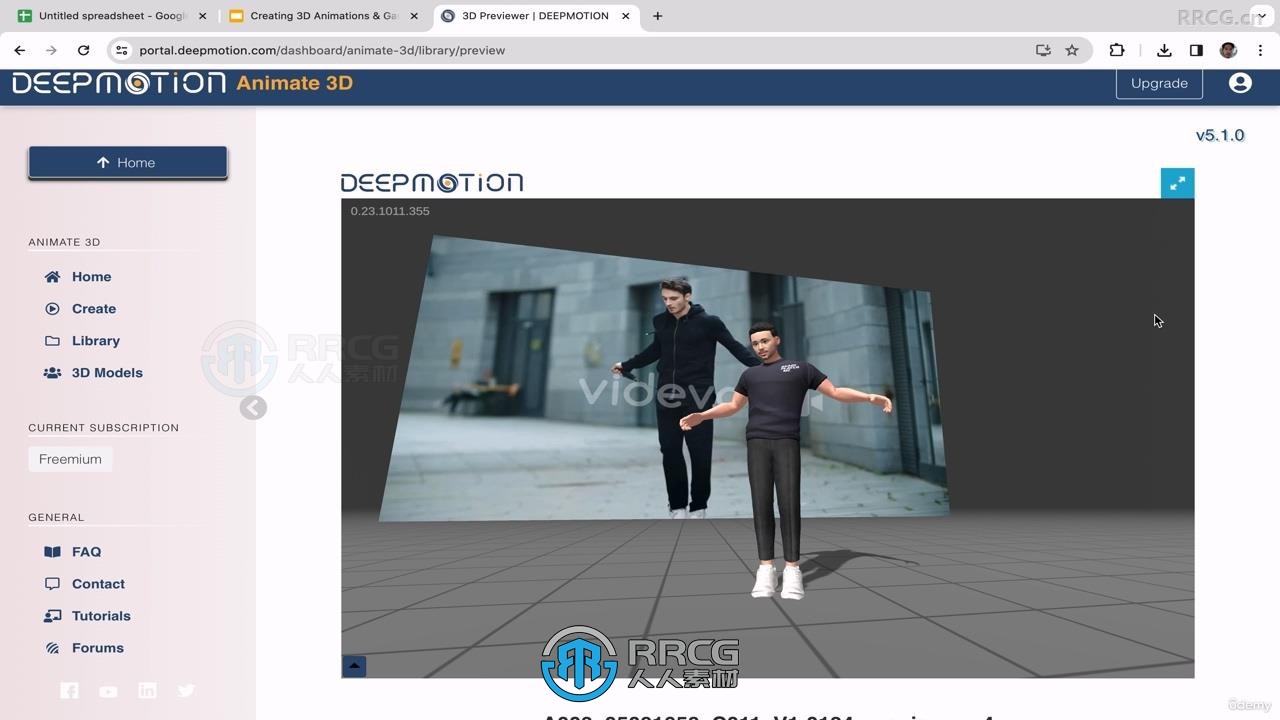Click the blue Home button at top

click(128, 162)
